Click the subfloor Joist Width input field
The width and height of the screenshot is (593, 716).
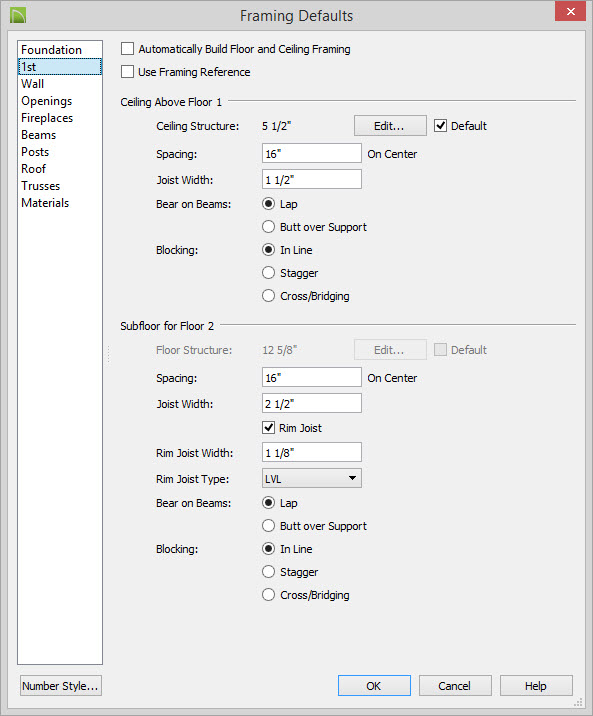point(312,403)
